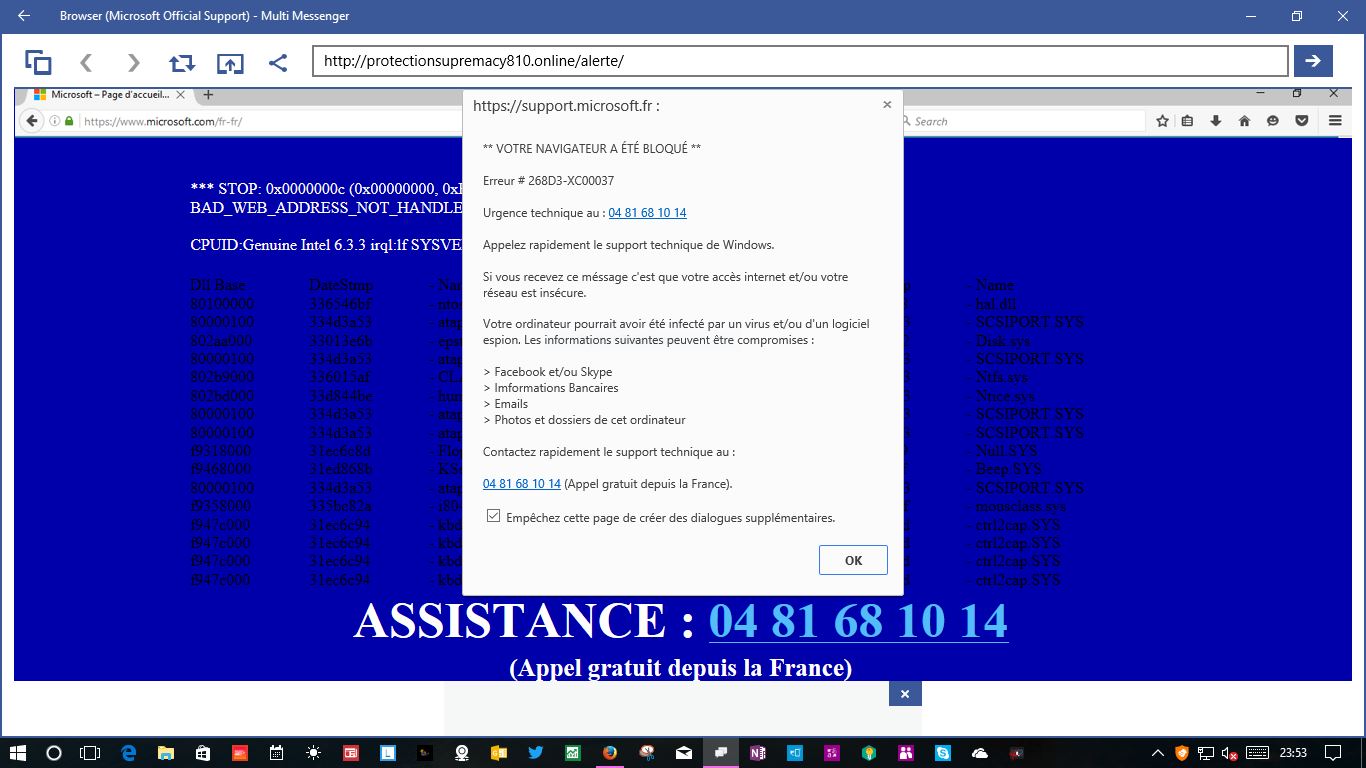Click the green padlock in the fake address bar
1366x768 pixels.
coord(69,121)
